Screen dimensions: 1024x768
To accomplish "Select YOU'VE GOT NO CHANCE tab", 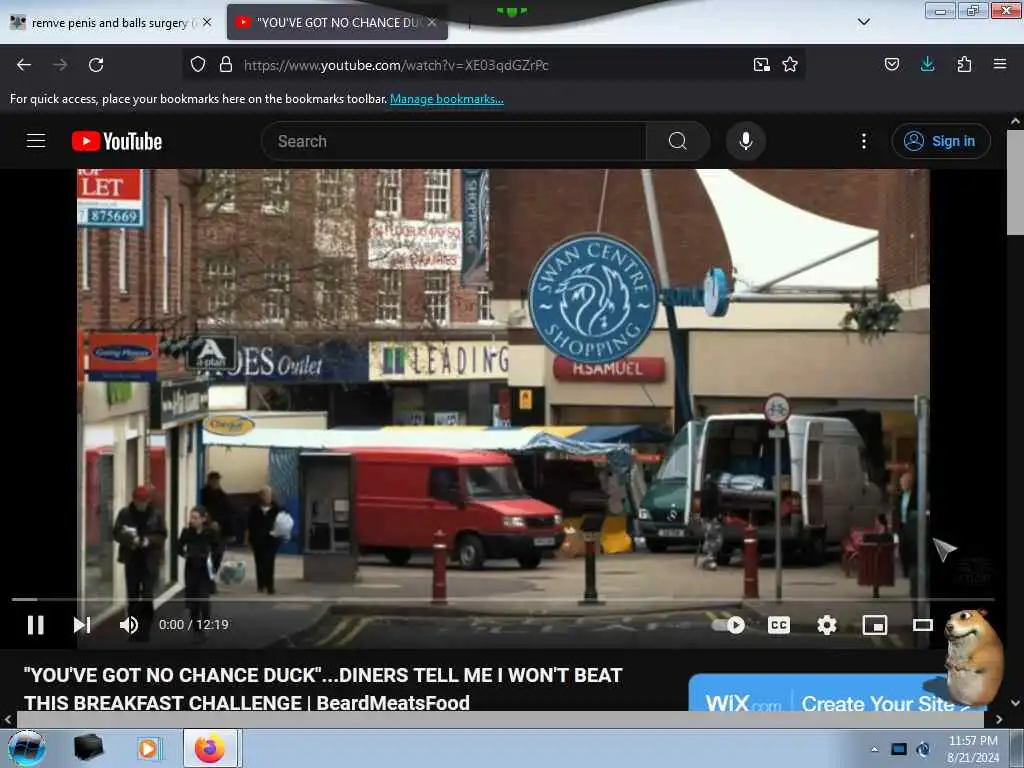I will [x=338, y=23].
